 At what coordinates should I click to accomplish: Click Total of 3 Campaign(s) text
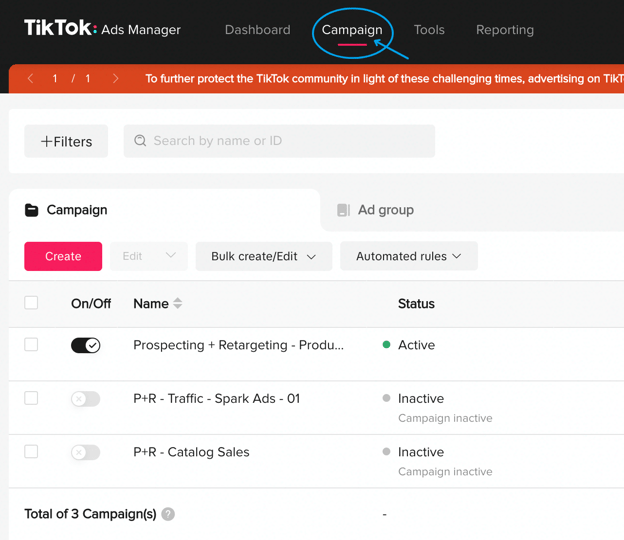click(90, 514)
